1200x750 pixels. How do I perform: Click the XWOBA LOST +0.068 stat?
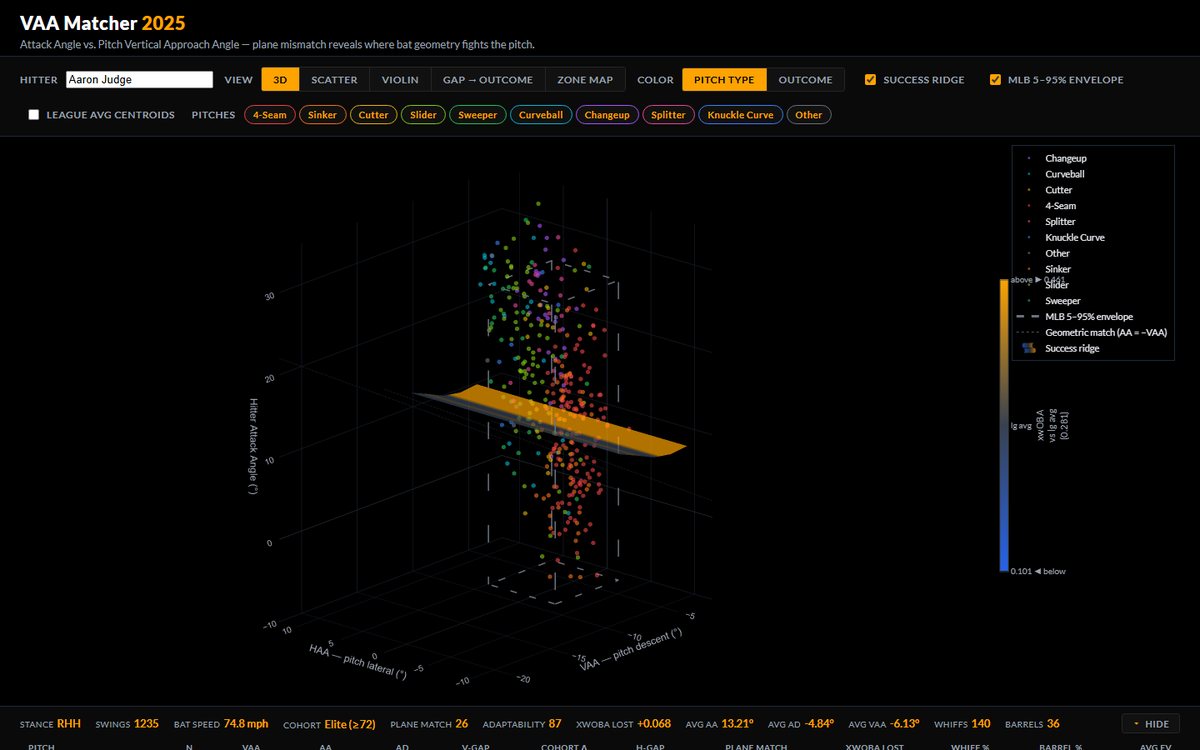coord(625,724)
